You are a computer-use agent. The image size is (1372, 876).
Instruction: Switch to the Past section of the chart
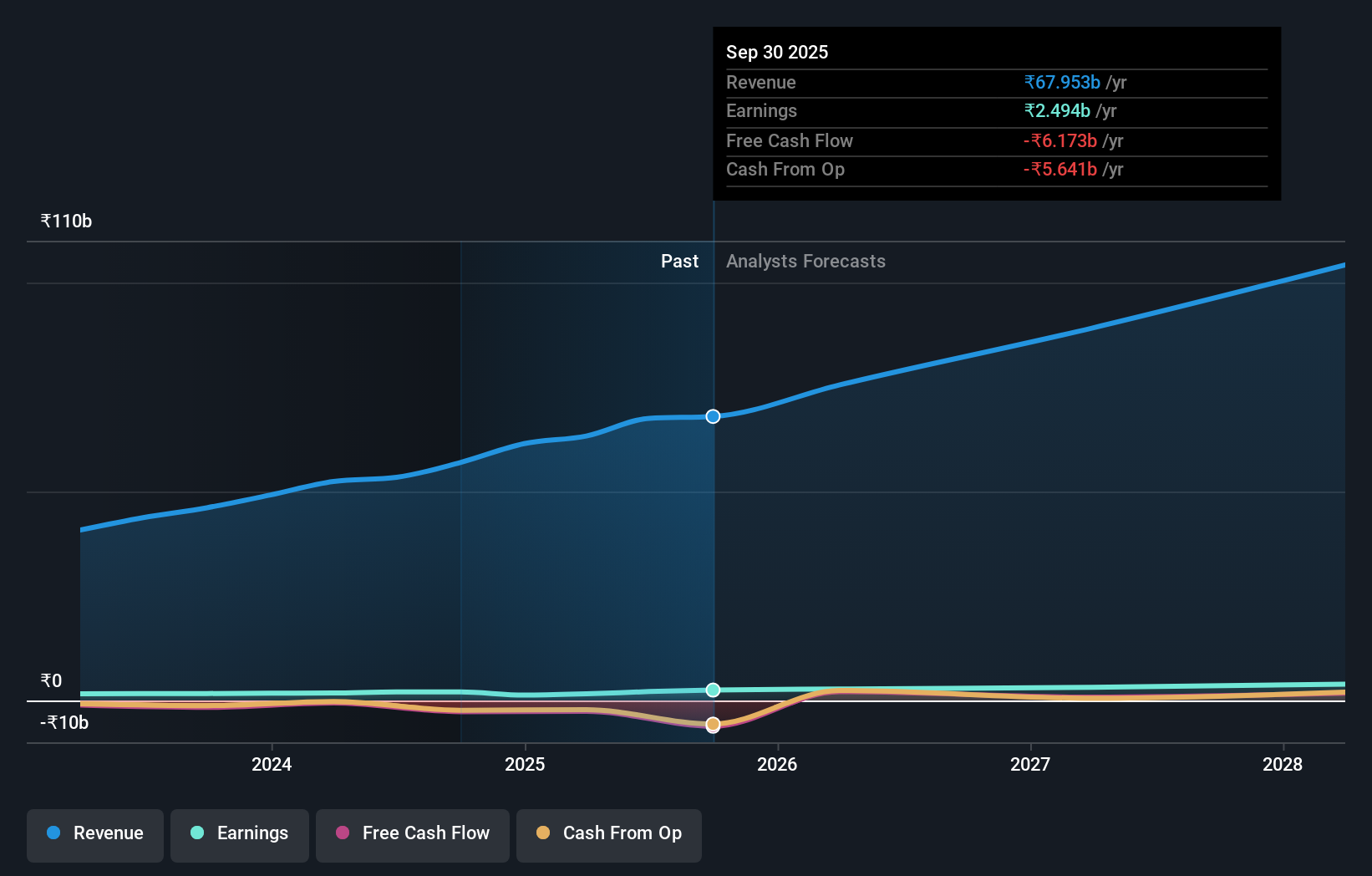click(x=679, y=261)
